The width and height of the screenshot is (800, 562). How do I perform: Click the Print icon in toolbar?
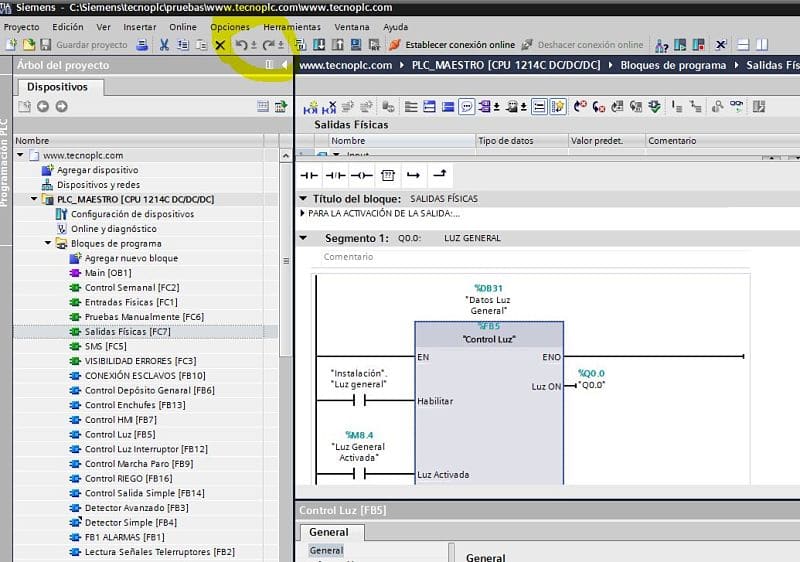(142, 45)
